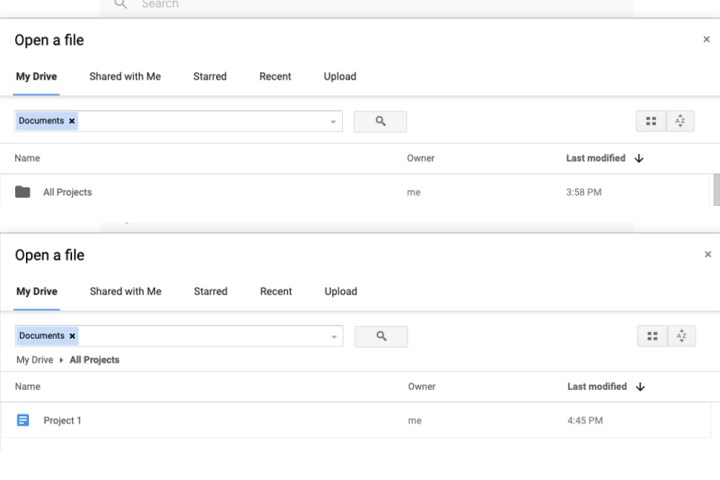This screenshot has height=480, width=720.
Task: Select Starred tab in the Project 1 dialog
Action: (x=210, y=291)
